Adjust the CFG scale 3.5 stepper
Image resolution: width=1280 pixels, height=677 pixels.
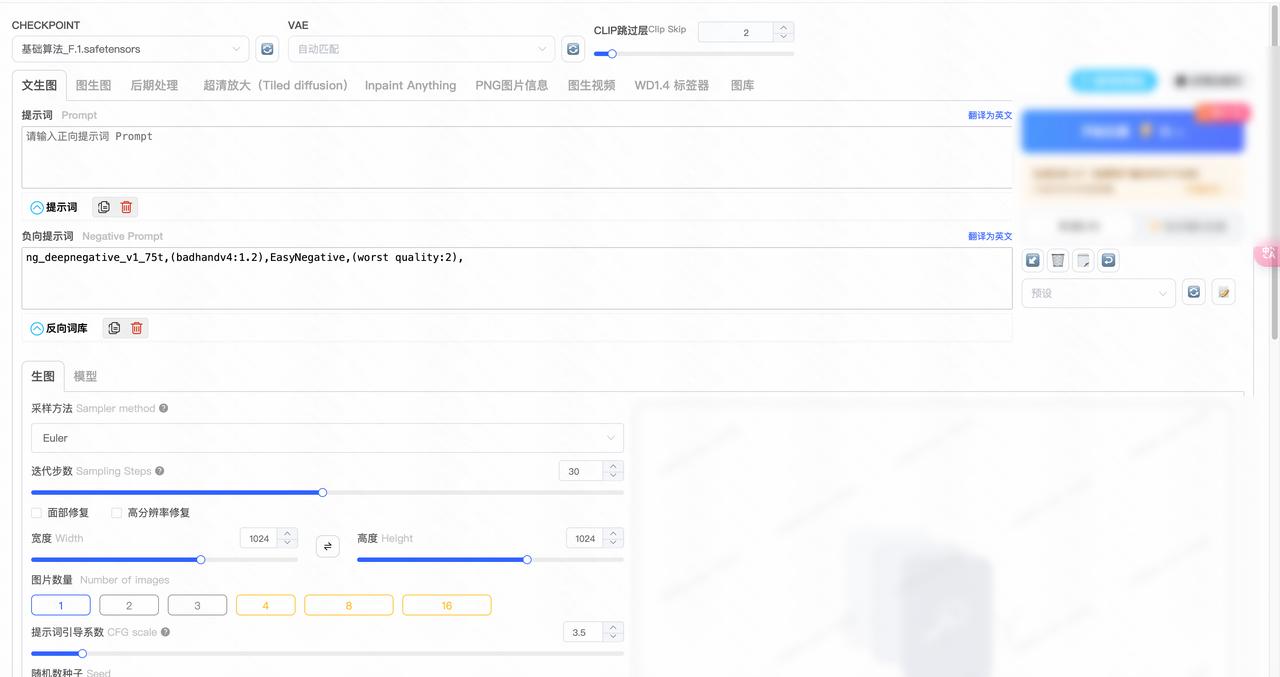click(x=614, y=632)
